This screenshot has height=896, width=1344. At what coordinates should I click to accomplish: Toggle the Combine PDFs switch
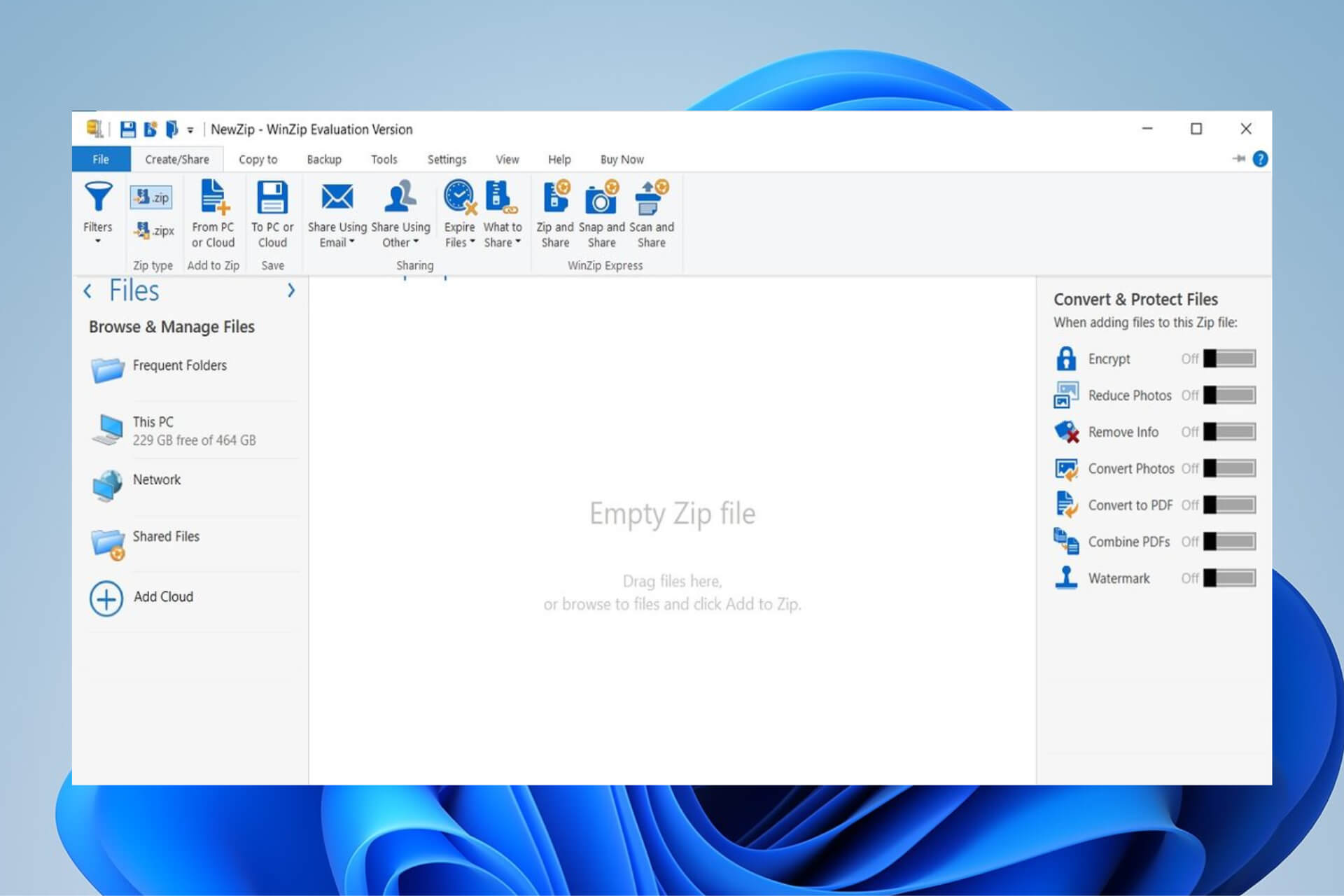click(1229, 541)
